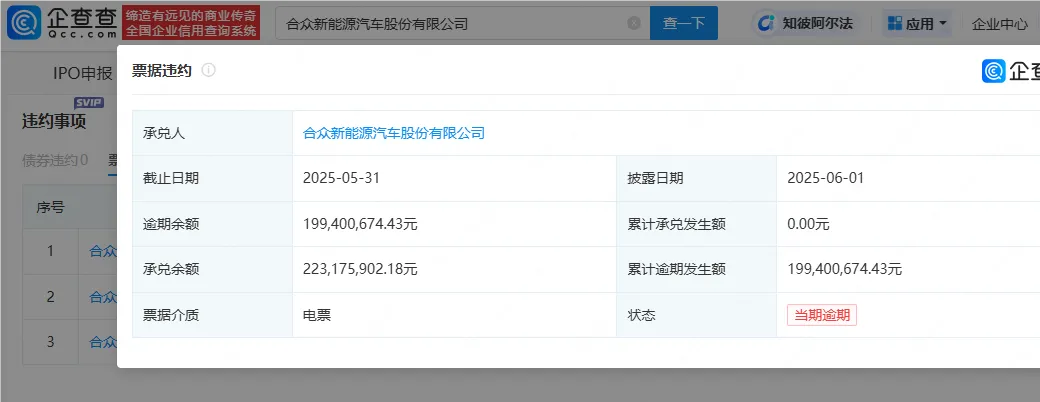
Task: Click the SVIP badge above 违约事项
Action: click(x=89, y=102)
